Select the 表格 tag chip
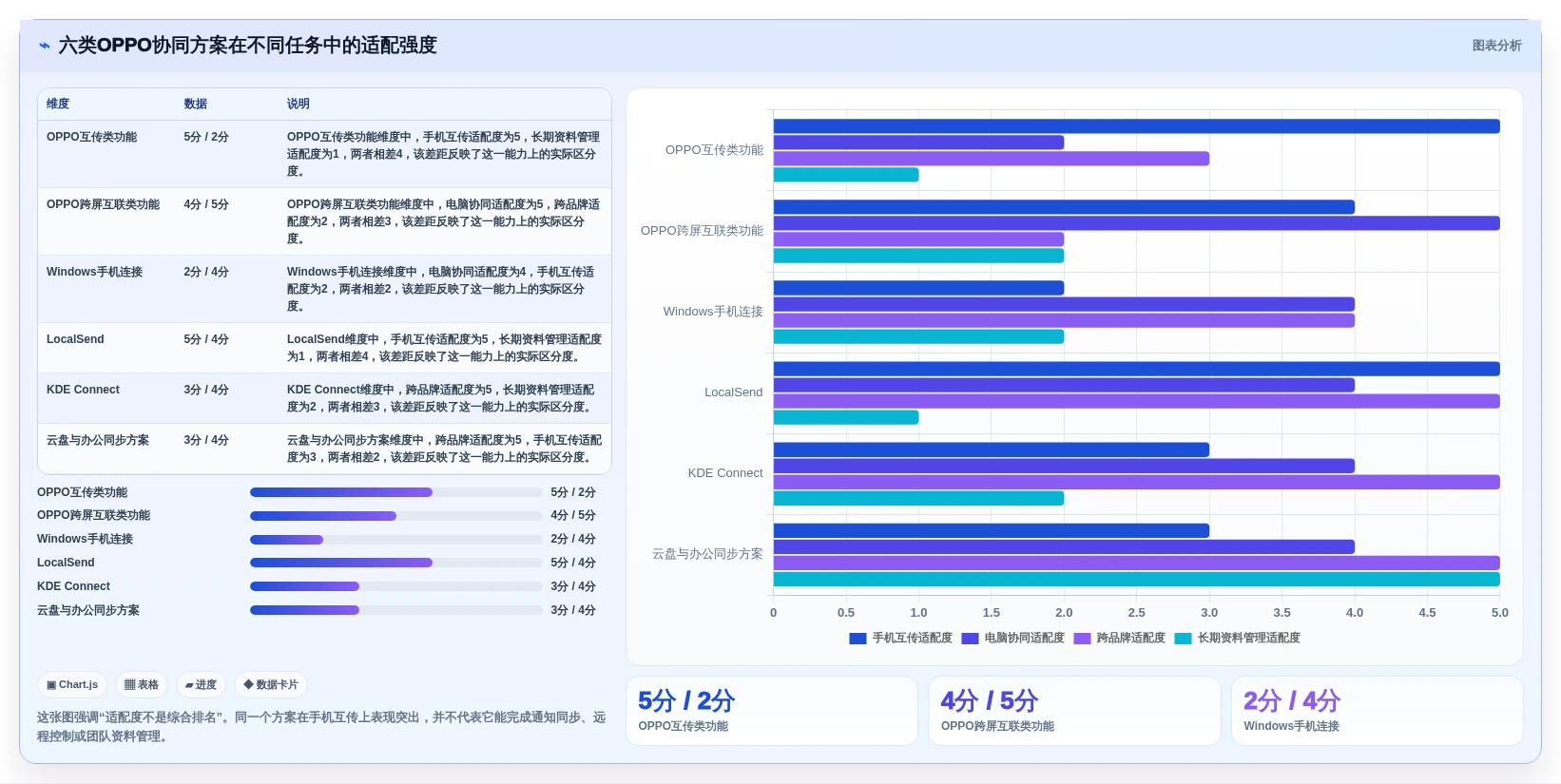 (x=142, y=684)
